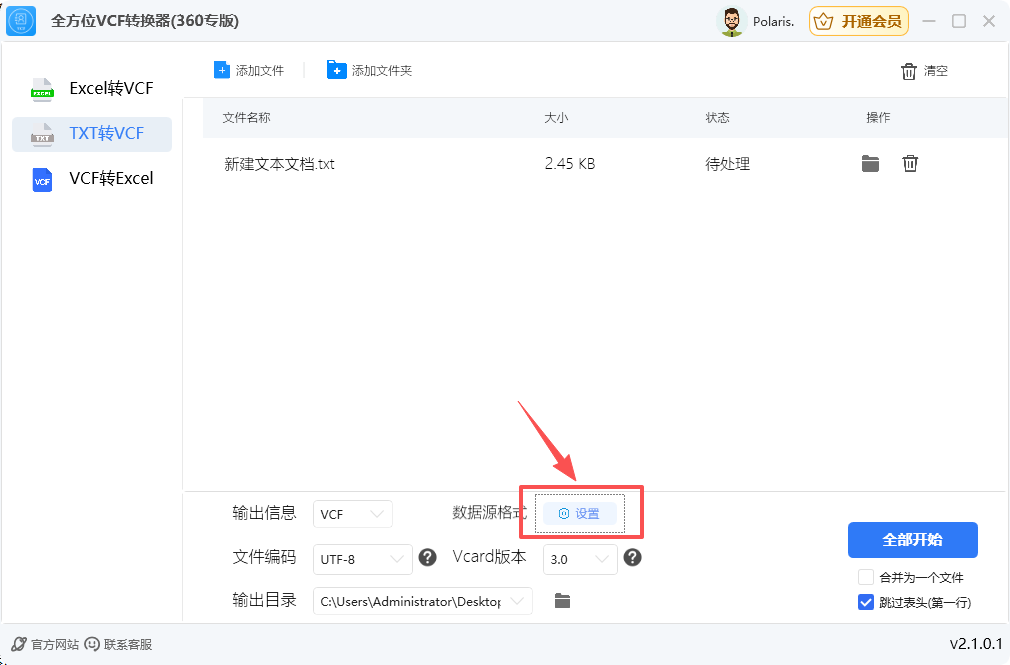This screenshot has width=1010, height=665.
Task: Delete 新建文本文档.txt using its trash icon
Action: [910, 163]
